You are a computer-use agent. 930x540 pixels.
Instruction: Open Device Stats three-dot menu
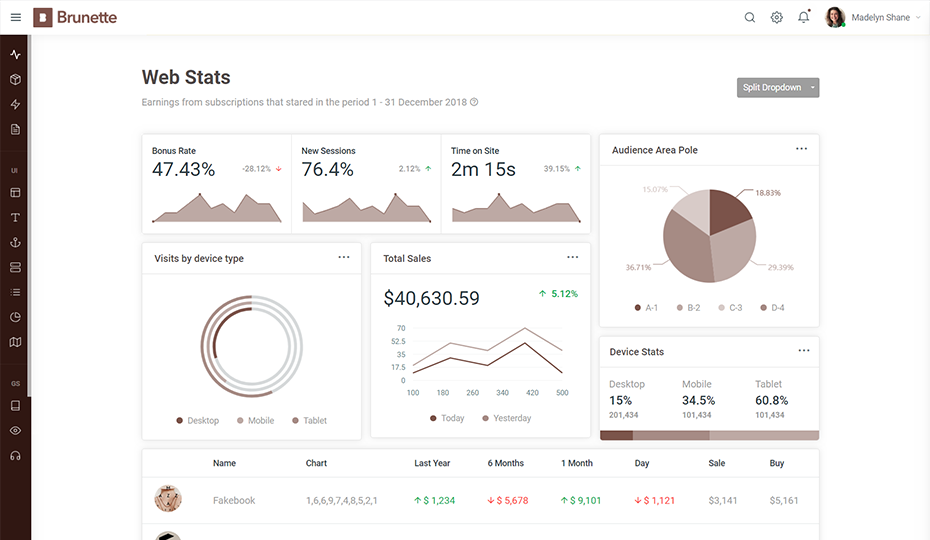[x=804, y=350]
